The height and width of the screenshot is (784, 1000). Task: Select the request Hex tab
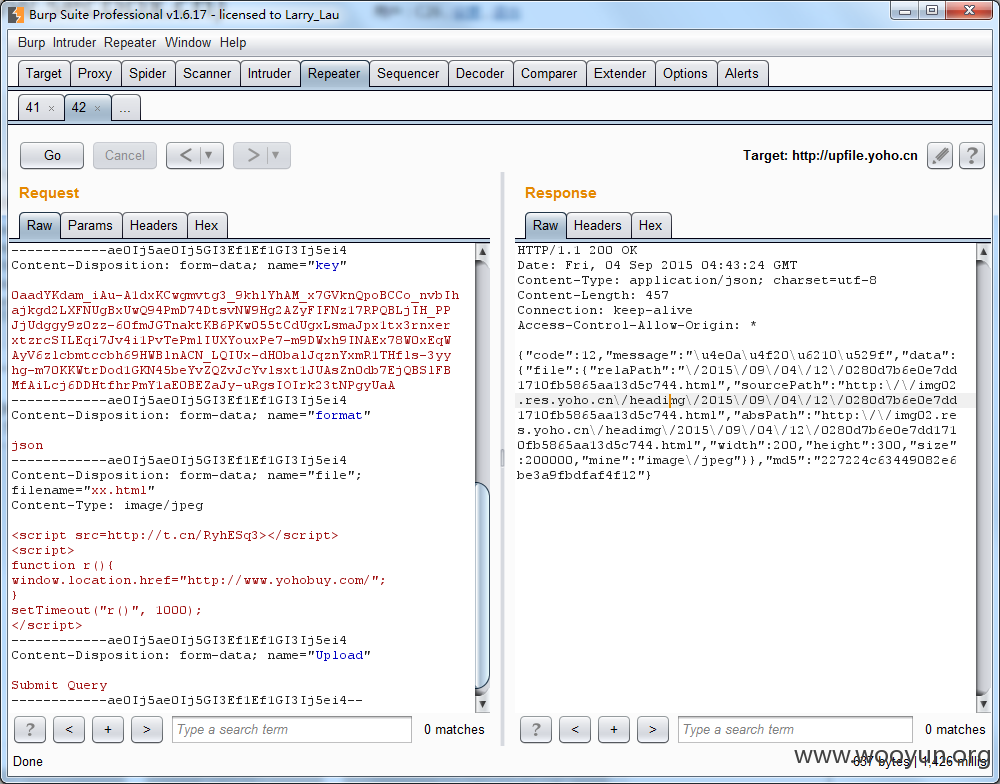coord(207,225)
